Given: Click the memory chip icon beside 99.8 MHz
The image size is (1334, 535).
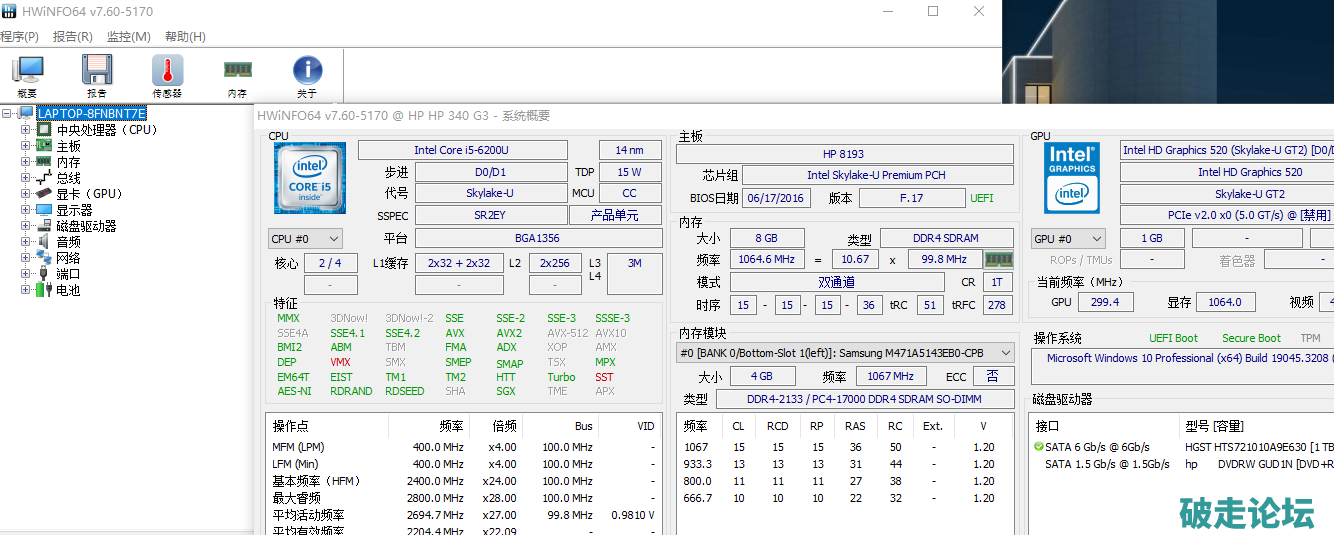Looking at the screenshot, I should 998,260.
